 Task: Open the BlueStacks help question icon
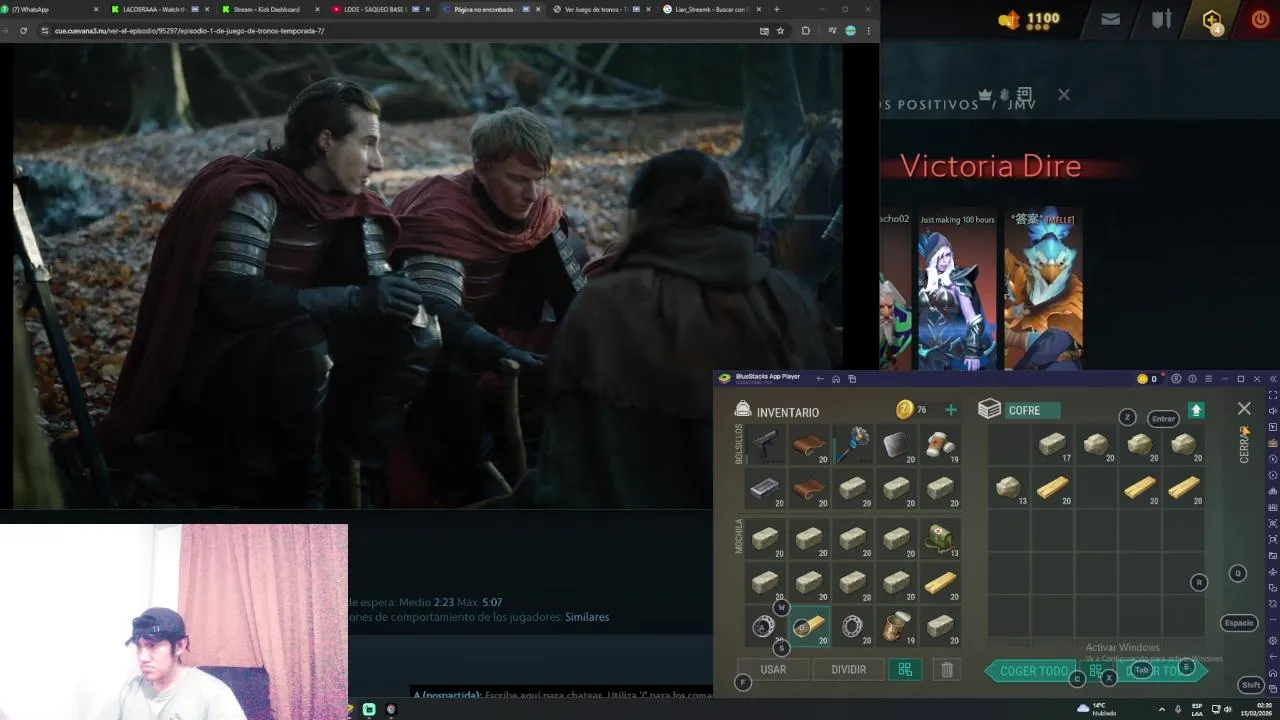click(1192, 379)
